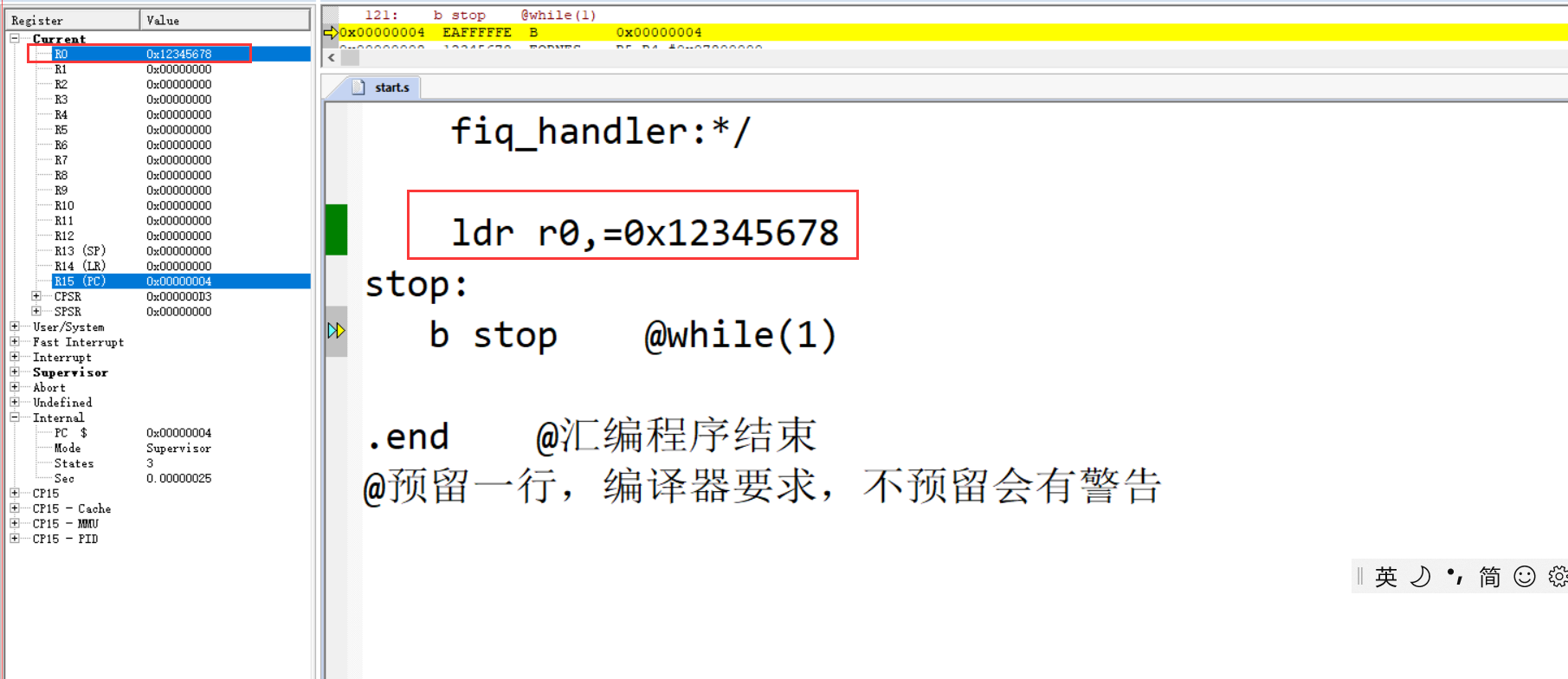Collapse the Internal register group
This screenshot has width=1568, height=679.
click(x=15, y=417)
